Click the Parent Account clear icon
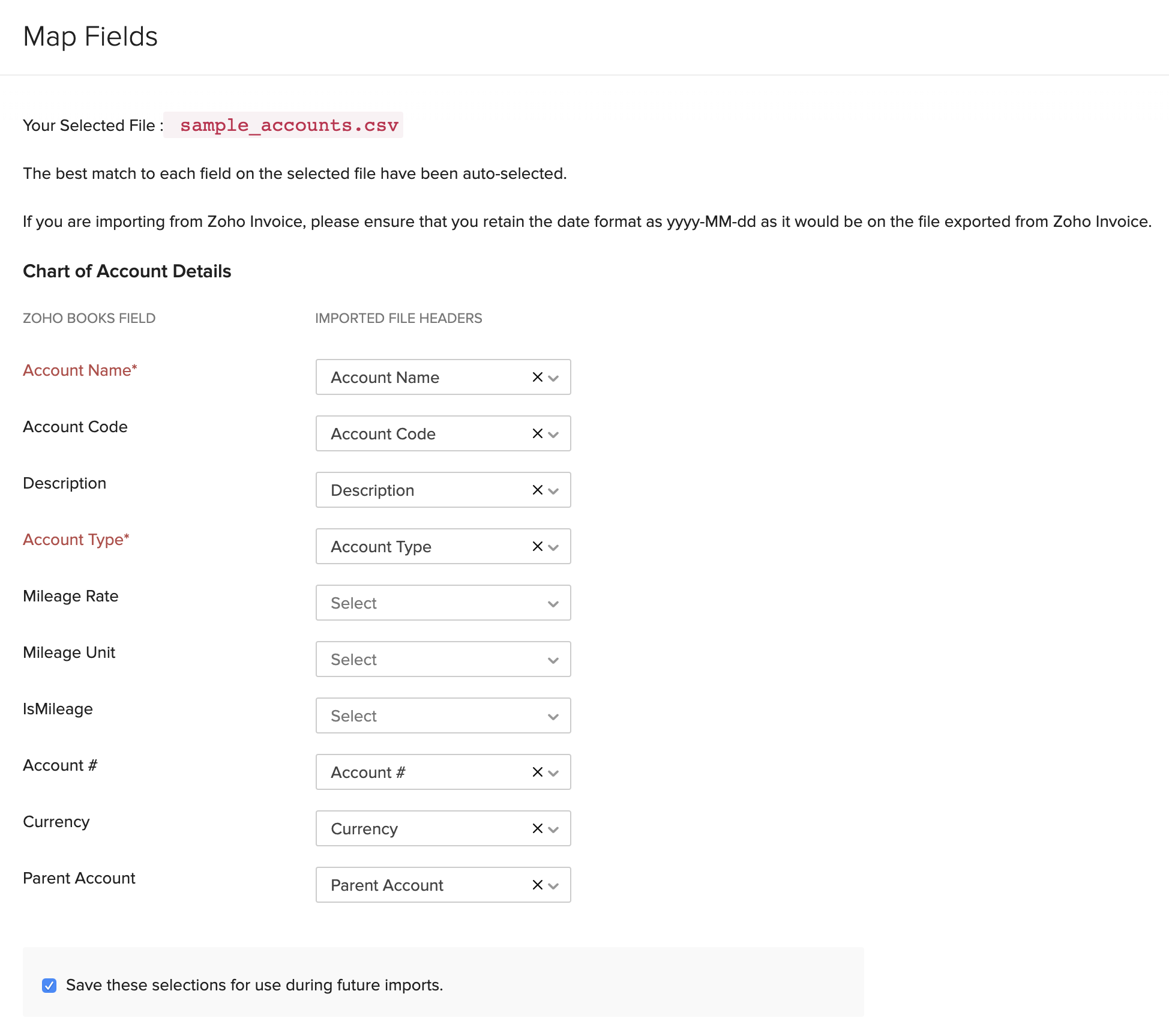Viewport: 1169px width, 1036px height. coord(536,884)
